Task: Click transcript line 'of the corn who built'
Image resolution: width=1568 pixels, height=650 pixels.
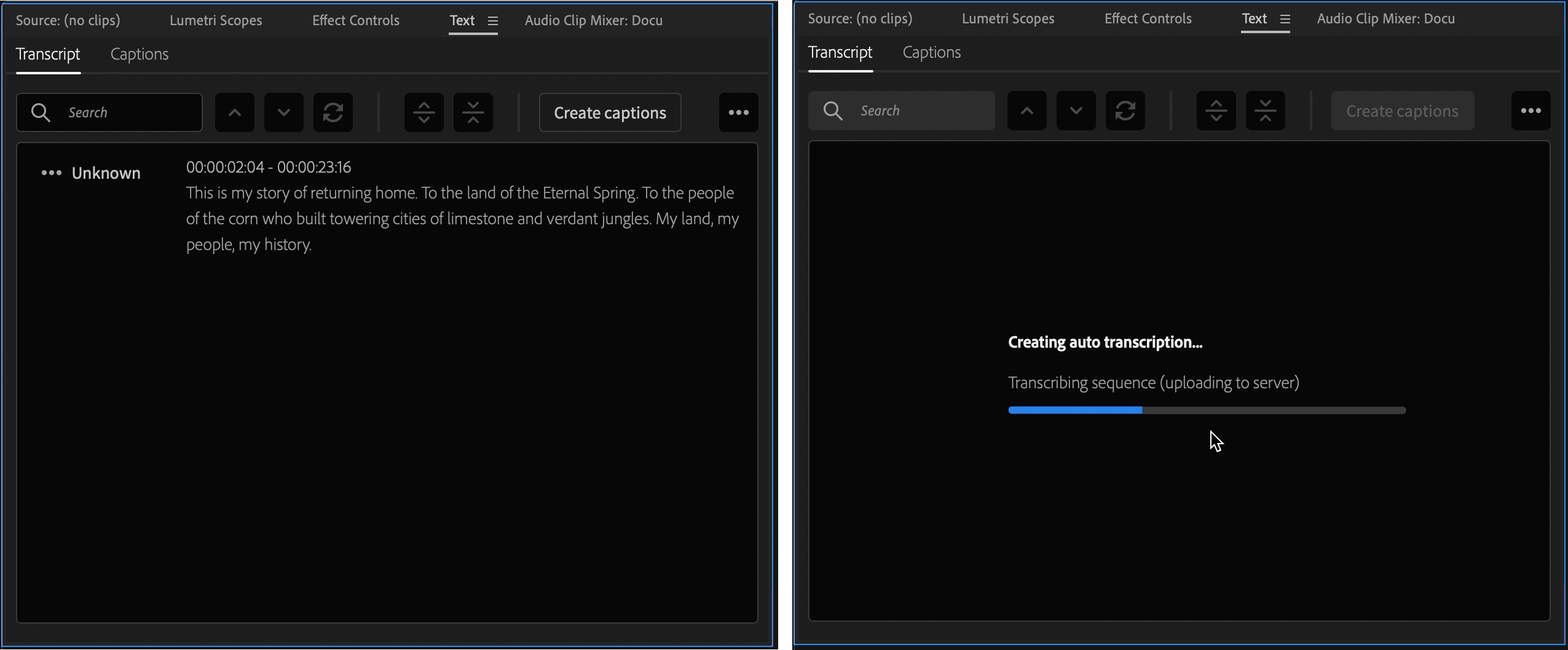Action: tap(462, 219)
